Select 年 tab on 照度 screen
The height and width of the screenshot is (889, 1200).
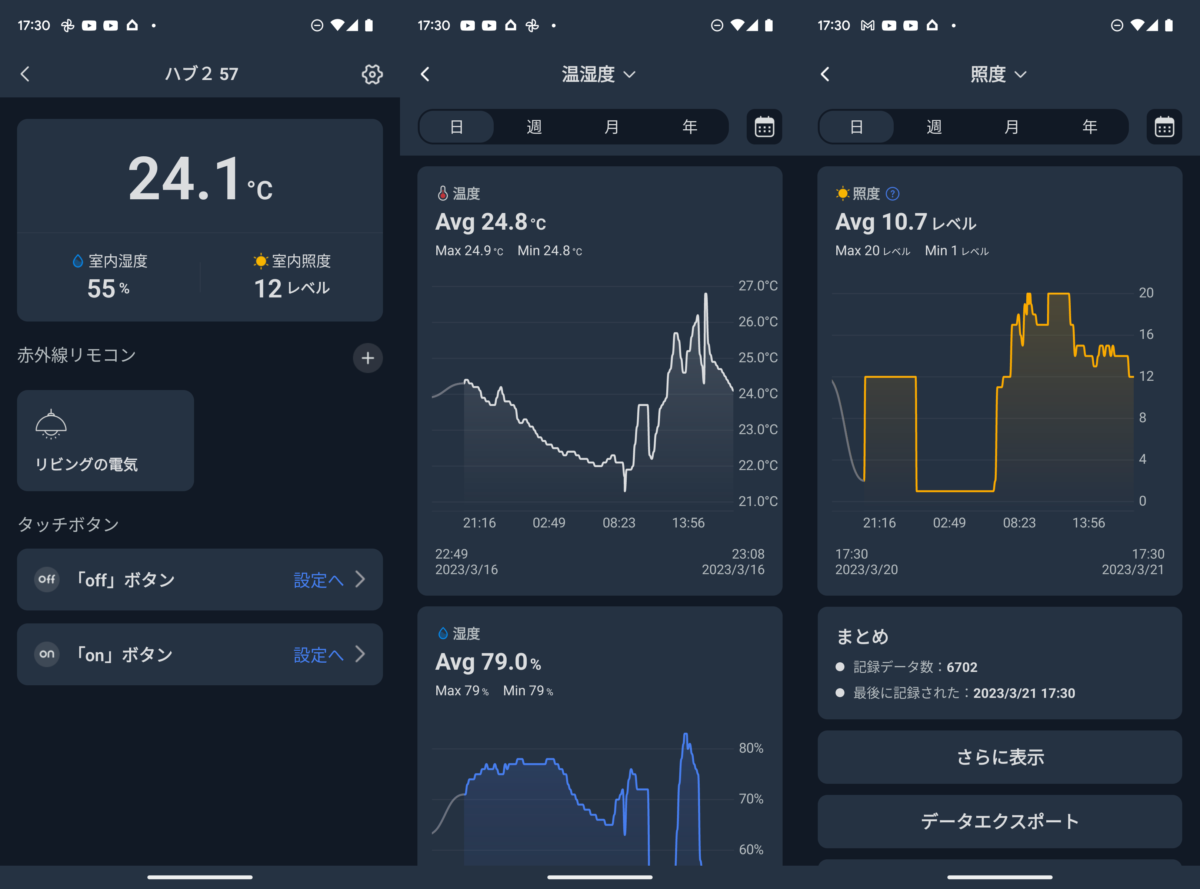tap(1090, 127)
